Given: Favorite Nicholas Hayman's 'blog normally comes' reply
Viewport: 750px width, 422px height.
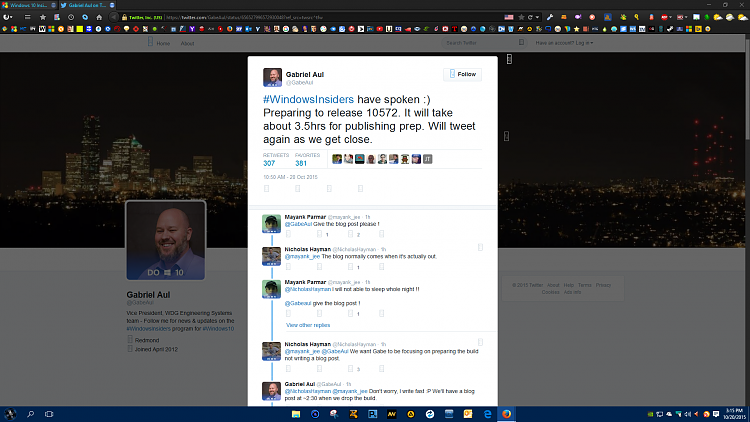Looking at the screenshot, I should (x=351, y=267).
